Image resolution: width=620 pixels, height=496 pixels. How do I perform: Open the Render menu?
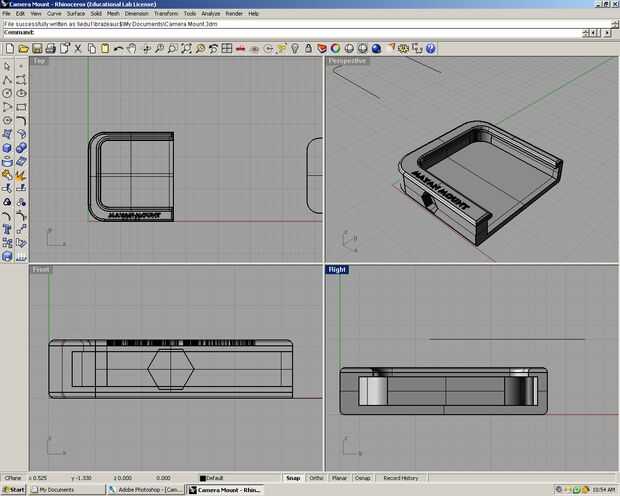point(234,13)
